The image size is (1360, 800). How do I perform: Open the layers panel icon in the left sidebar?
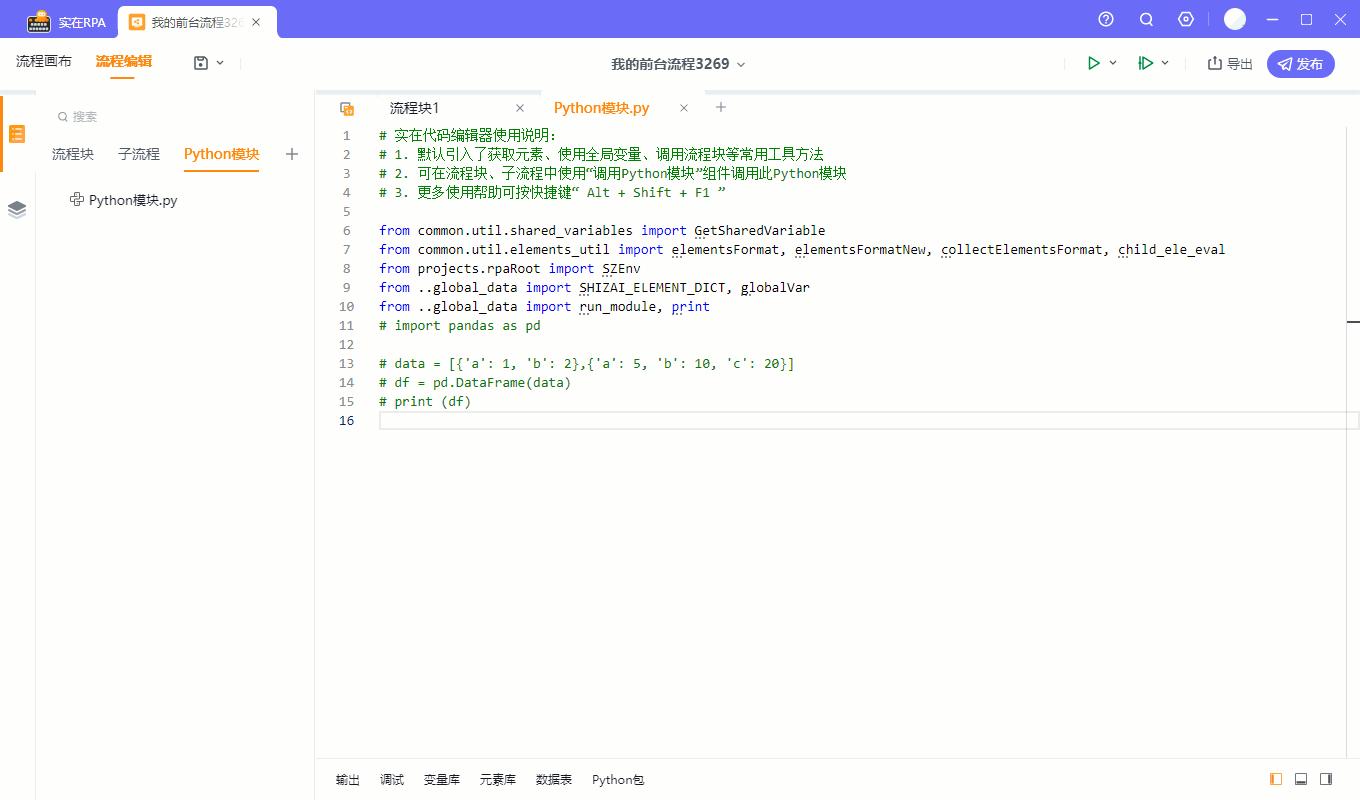pos(16,209)
